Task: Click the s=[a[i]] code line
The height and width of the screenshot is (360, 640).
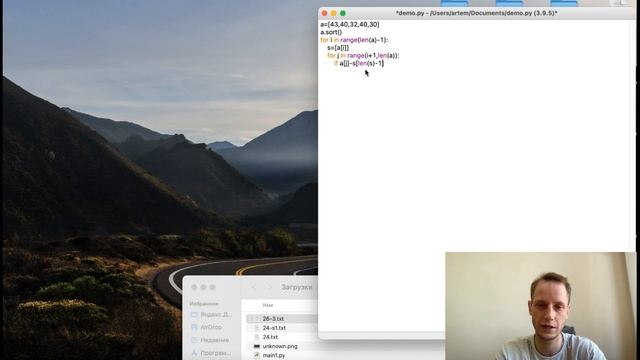Action: click(338, 48)
